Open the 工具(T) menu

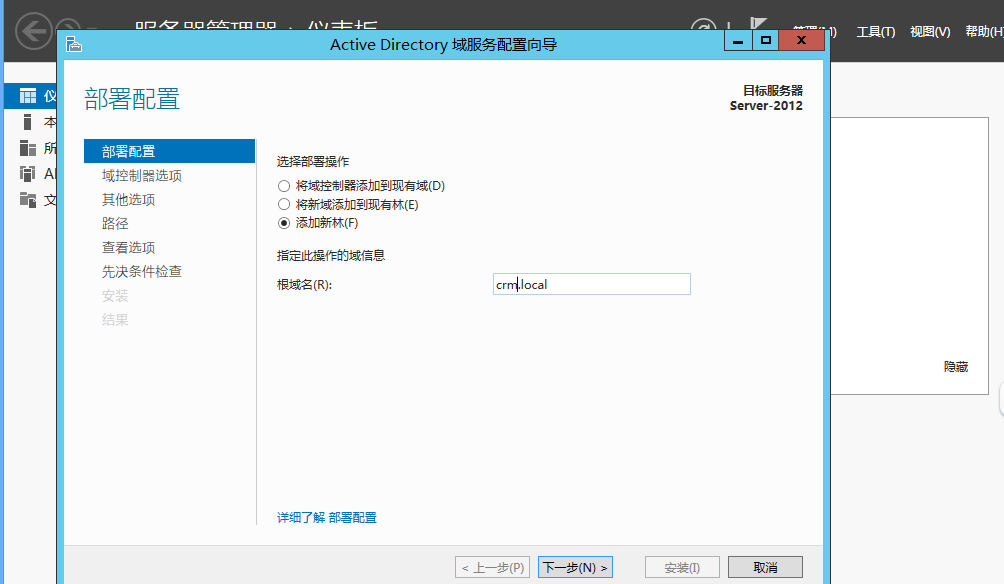(x=875, y=31)
